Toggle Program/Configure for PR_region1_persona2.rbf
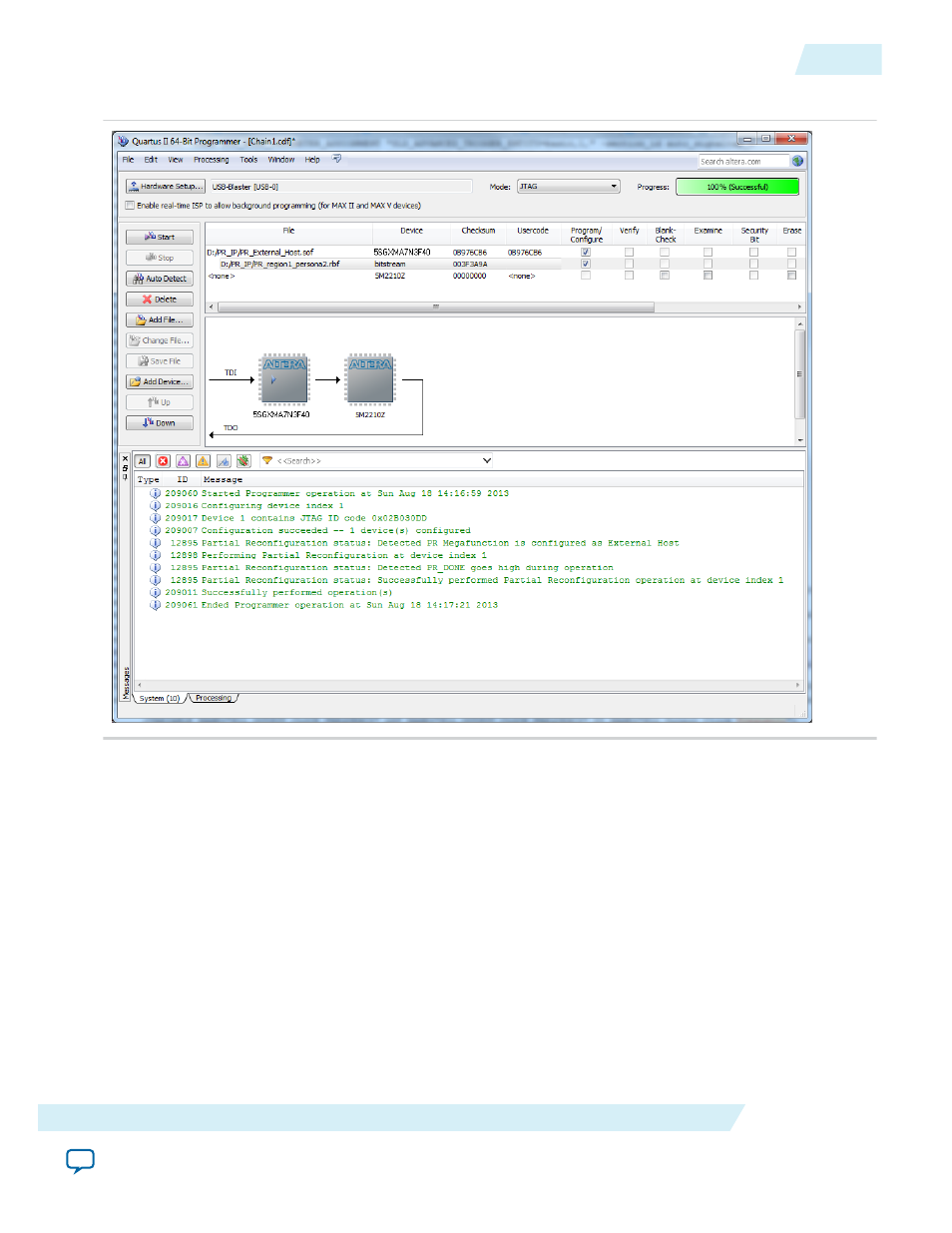This screenshot has height=1233, width=952. point(586,264)
